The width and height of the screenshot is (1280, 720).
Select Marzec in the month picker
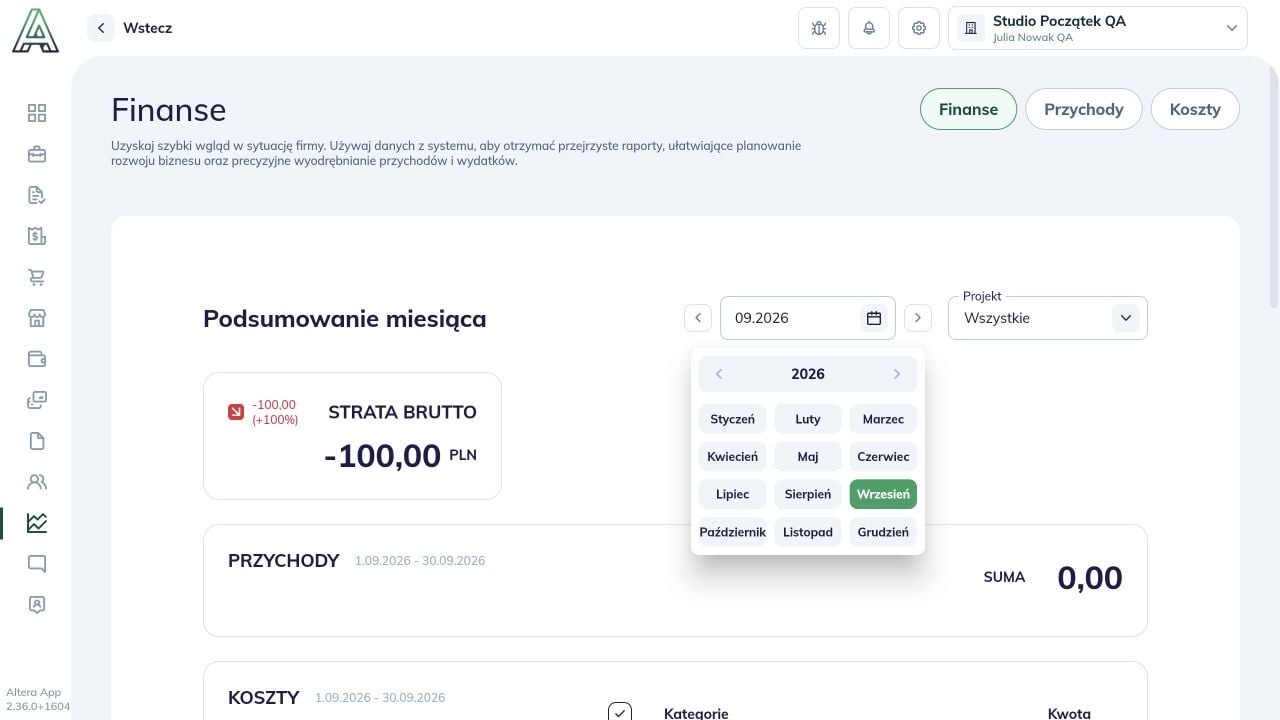pos(883,419)
